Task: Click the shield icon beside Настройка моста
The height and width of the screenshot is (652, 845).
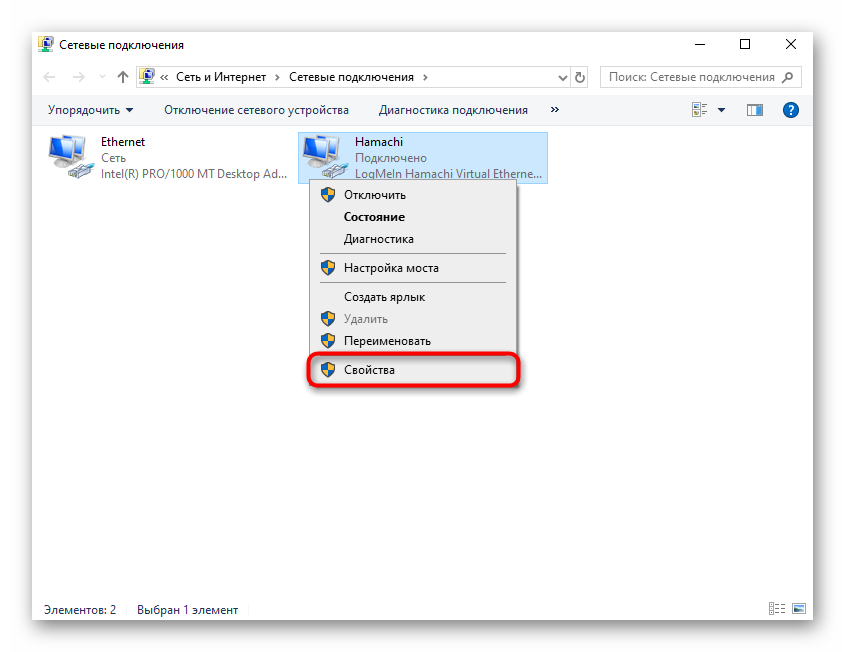Action: [328, 268]
